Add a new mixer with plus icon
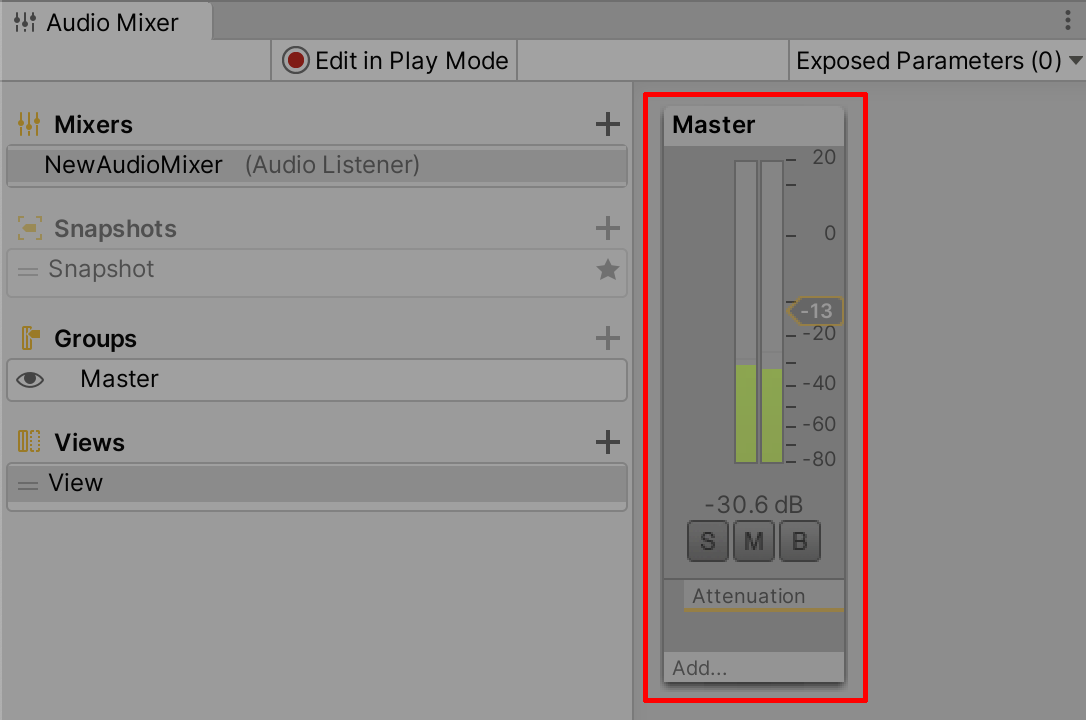This screenshot has height=720, width=1086. point(607,125)
